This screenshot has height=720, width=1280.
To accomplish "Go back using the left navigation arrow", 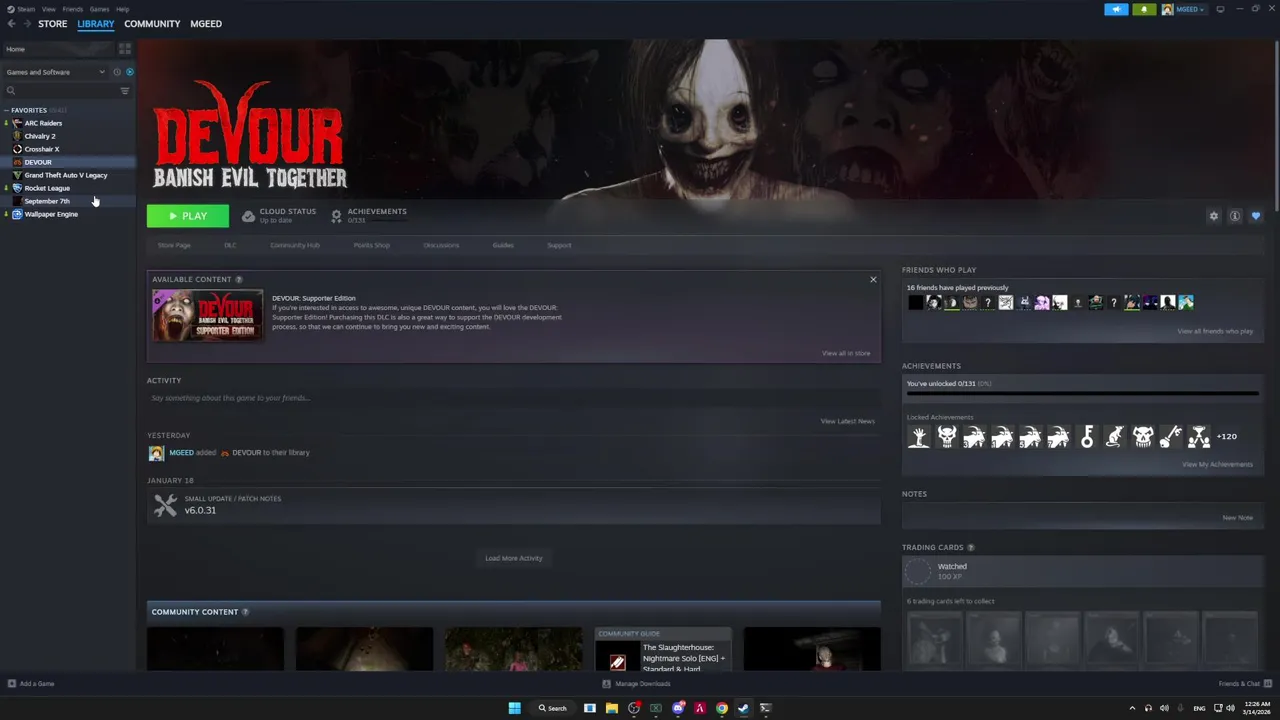I will pos(11,24).
